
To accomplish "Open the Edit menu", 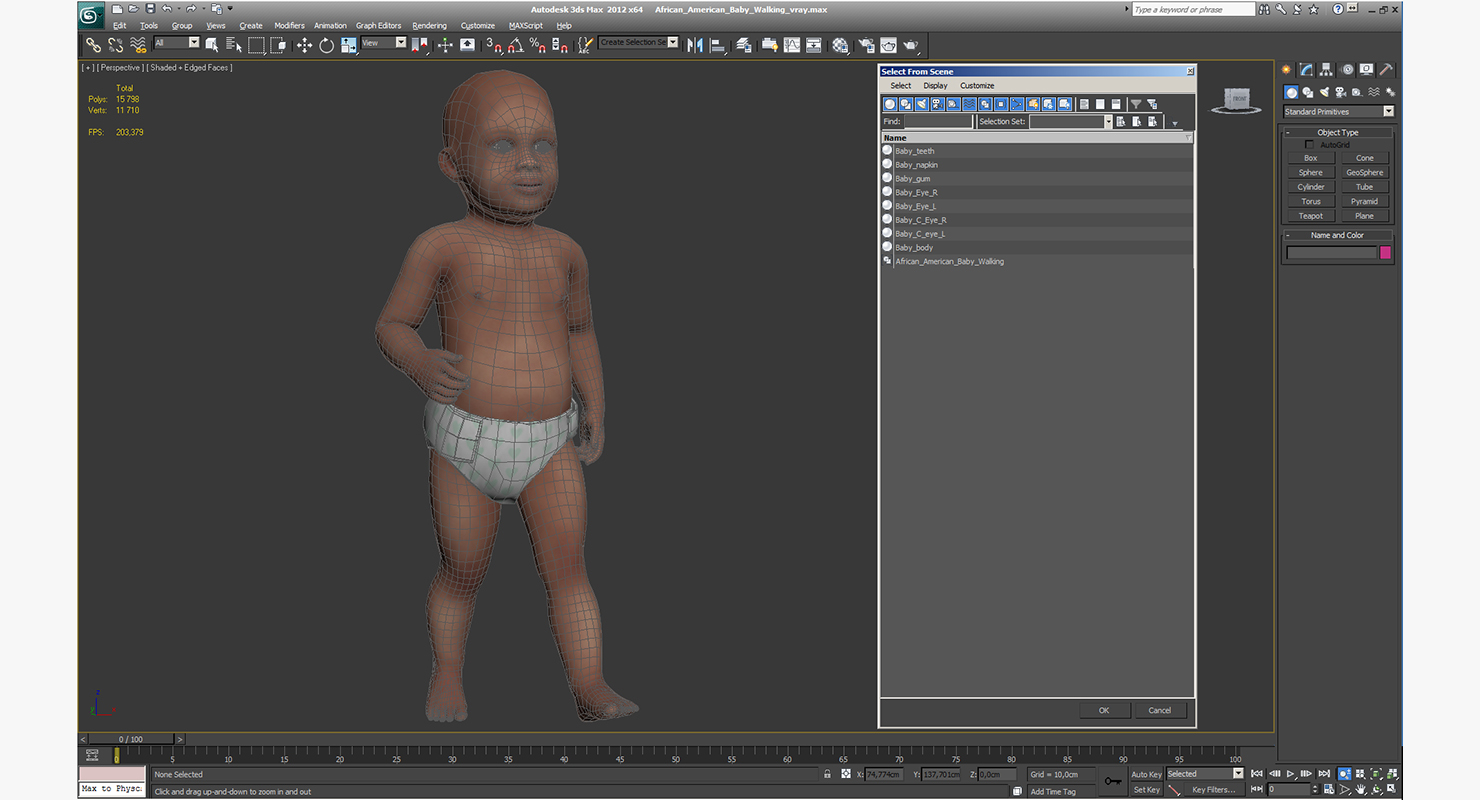I will (x=120, y=25).
